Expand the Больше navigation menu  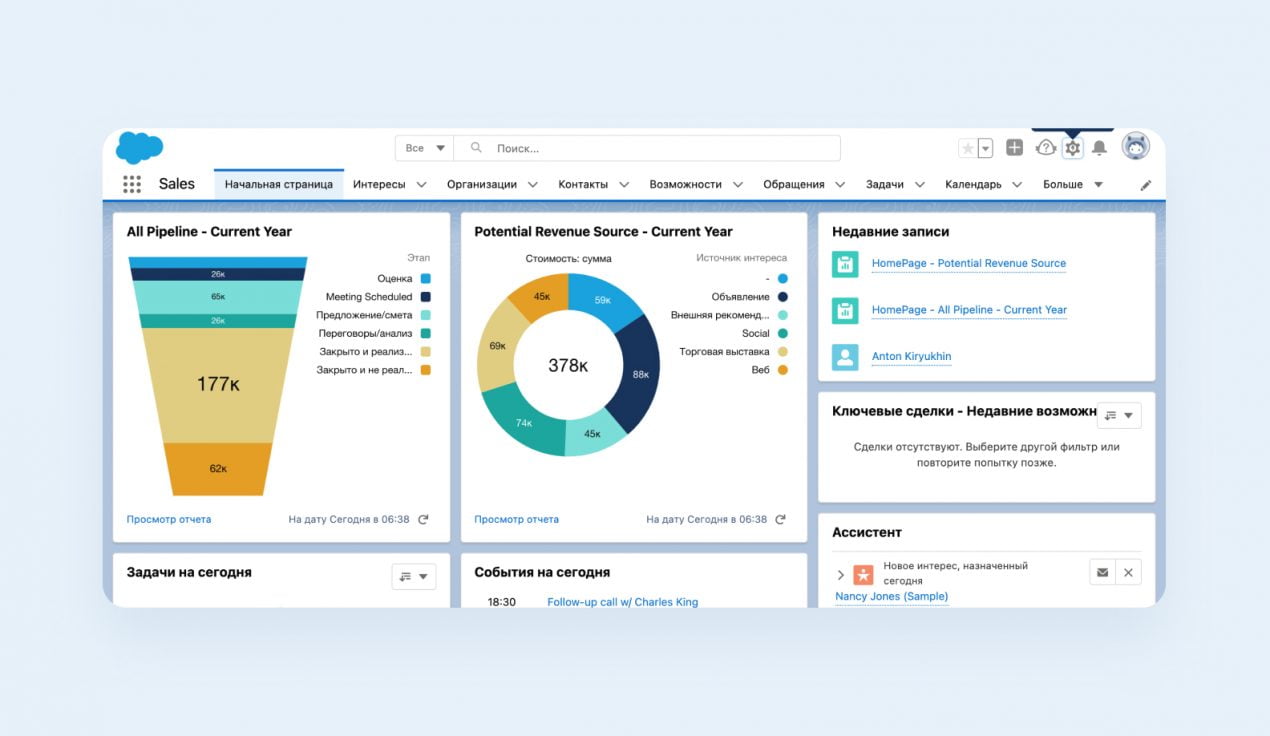[x=1071, y=184]
